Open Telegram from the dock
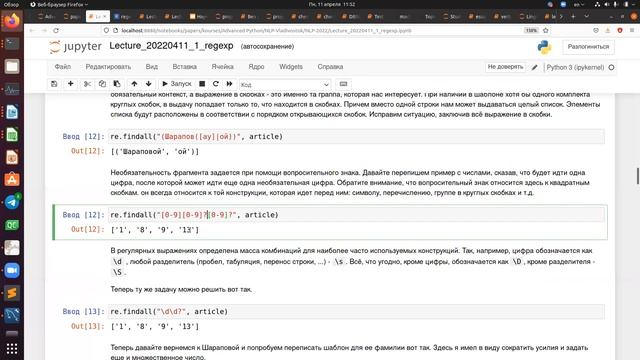This screenshot has height=360, width=640. [x=12, y=202]
